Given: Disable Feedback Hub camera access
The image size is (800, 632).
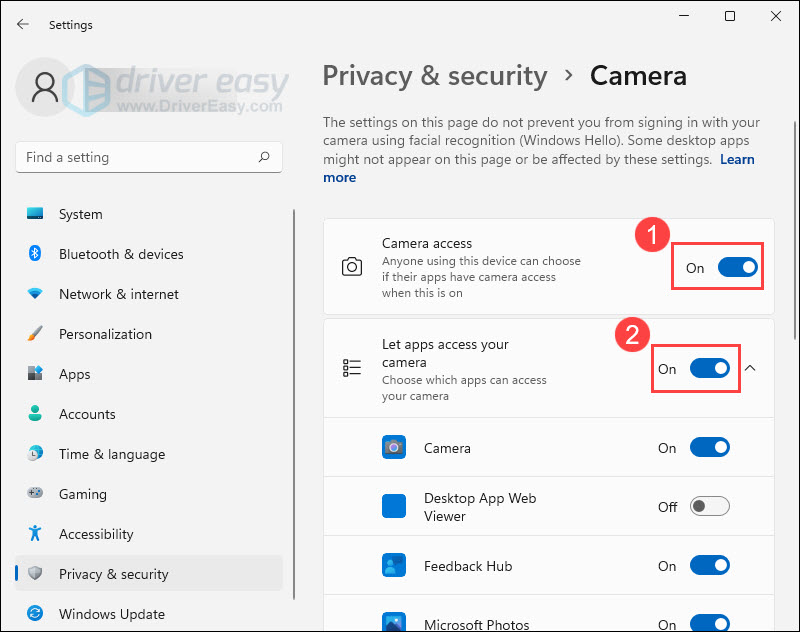Looking at the screenshot, I should 709,565.
